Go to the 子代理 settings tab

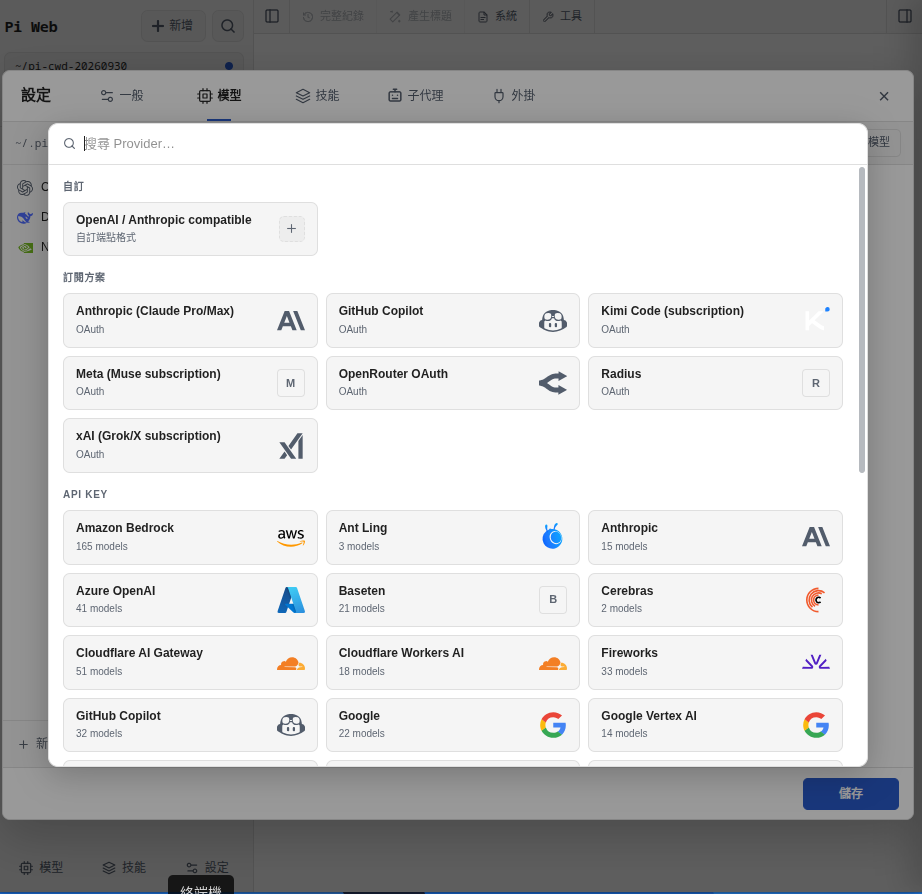tap(416, 96)
